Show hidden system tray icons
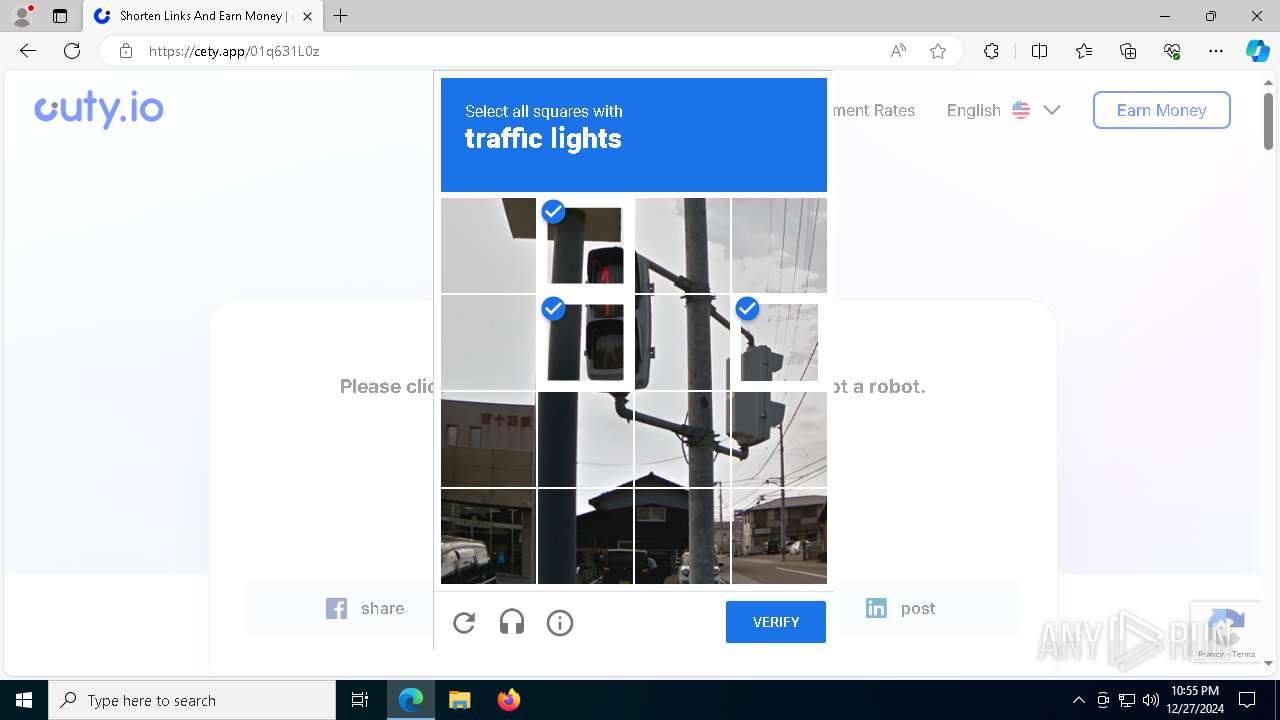 [1078, 700]
